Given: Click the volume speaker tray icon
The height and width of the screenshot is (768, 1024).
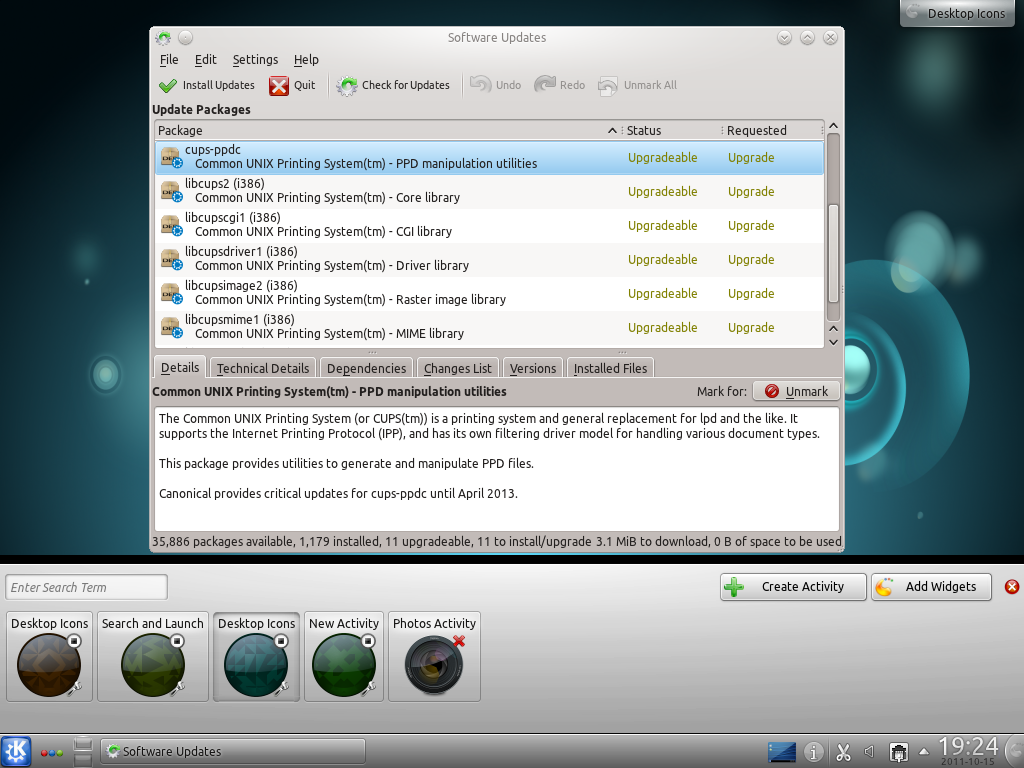Looking at the screenshot, I should (x=870, y=752).
